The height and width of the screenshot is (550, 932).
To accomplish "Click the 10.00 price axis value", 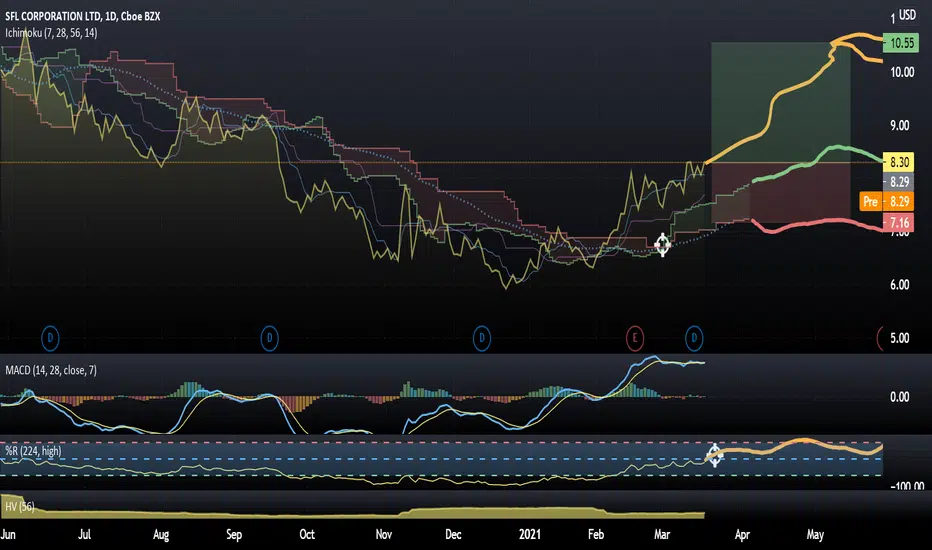I will 902,72.
